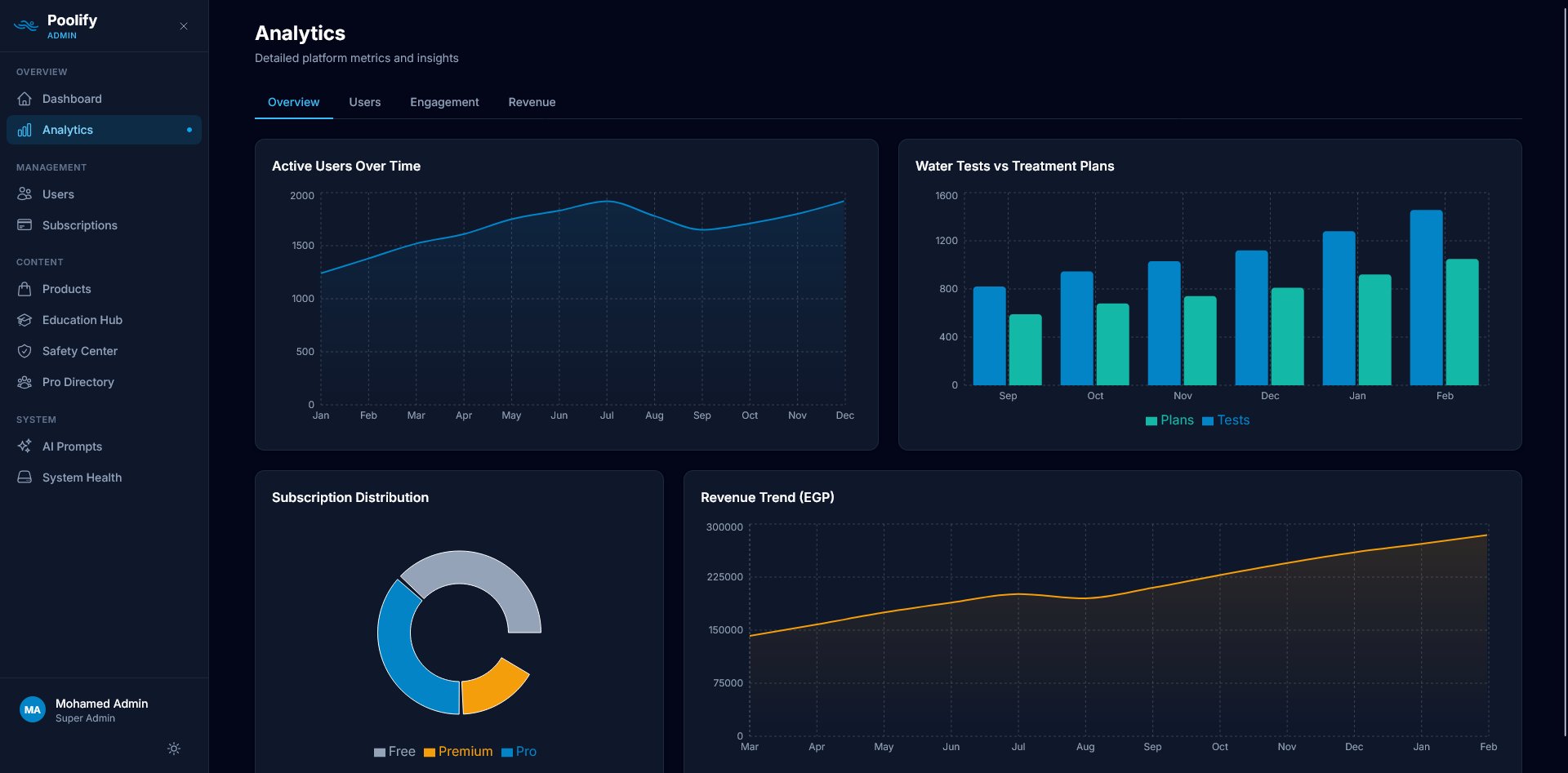This screenshot has width=1568, height=773.
Task: Hide the Tests series via its legend
Action: 1225,420
